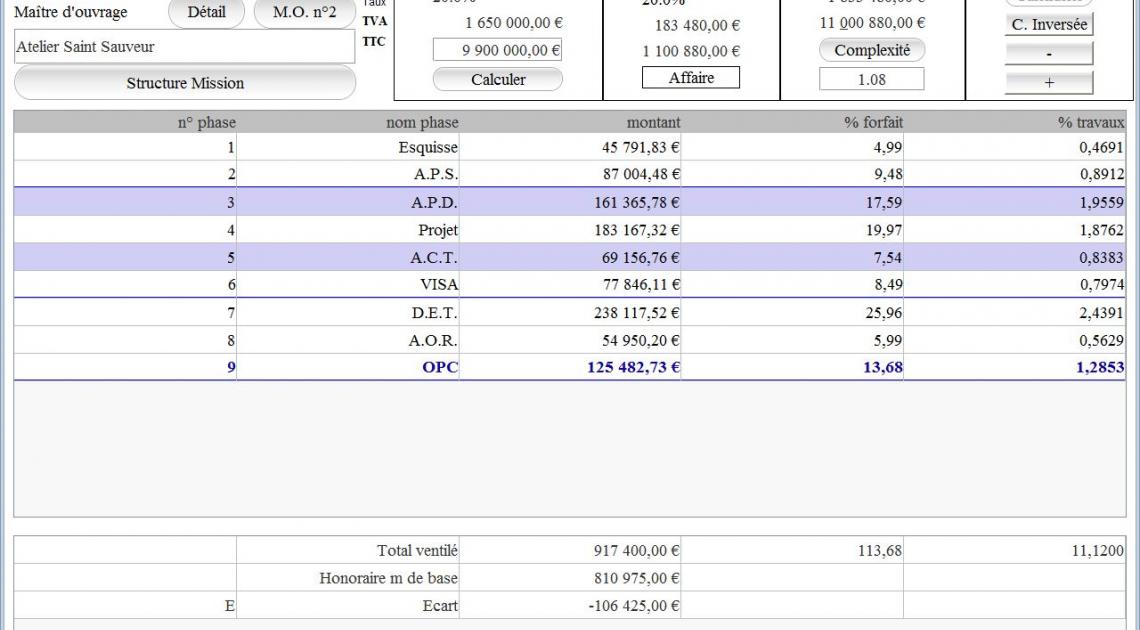1140x630 pixels.
Task: Click the montant column header
Action: pos(654,122)
